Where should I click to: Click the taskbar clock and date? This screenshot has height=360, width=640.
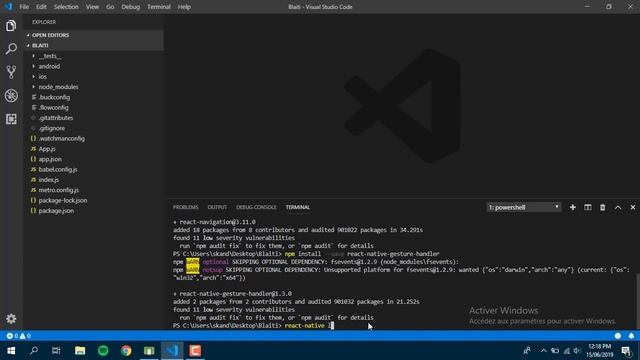(600, 351)
